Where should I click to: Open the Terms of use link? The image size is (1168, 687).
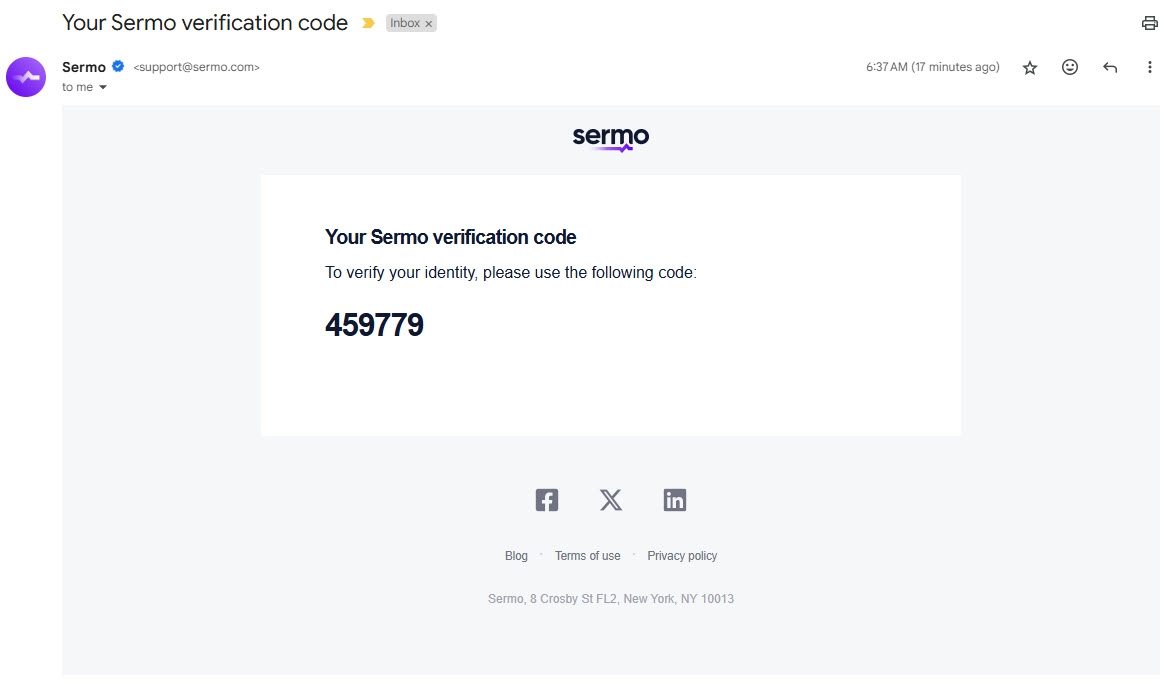click(x=587, y=556)
